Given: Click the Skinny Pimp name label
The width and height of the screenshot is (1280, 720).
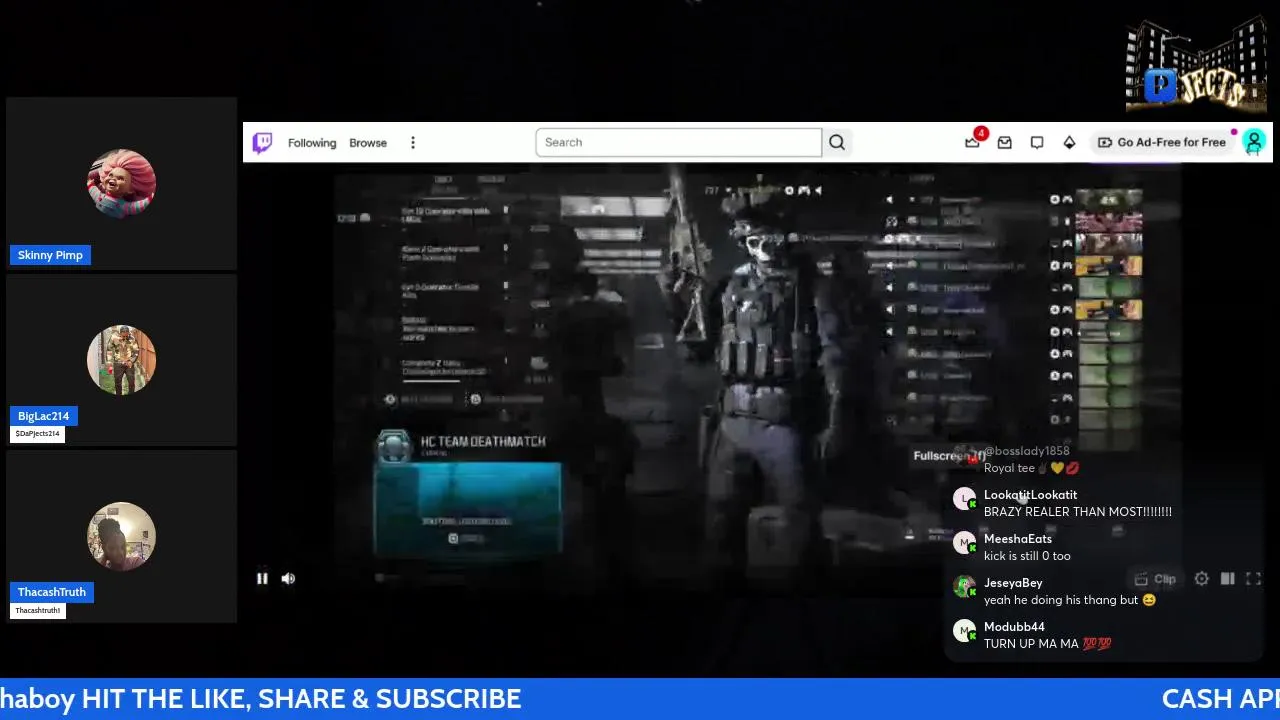Looking at the screenshot, I should tap(50, 255).
